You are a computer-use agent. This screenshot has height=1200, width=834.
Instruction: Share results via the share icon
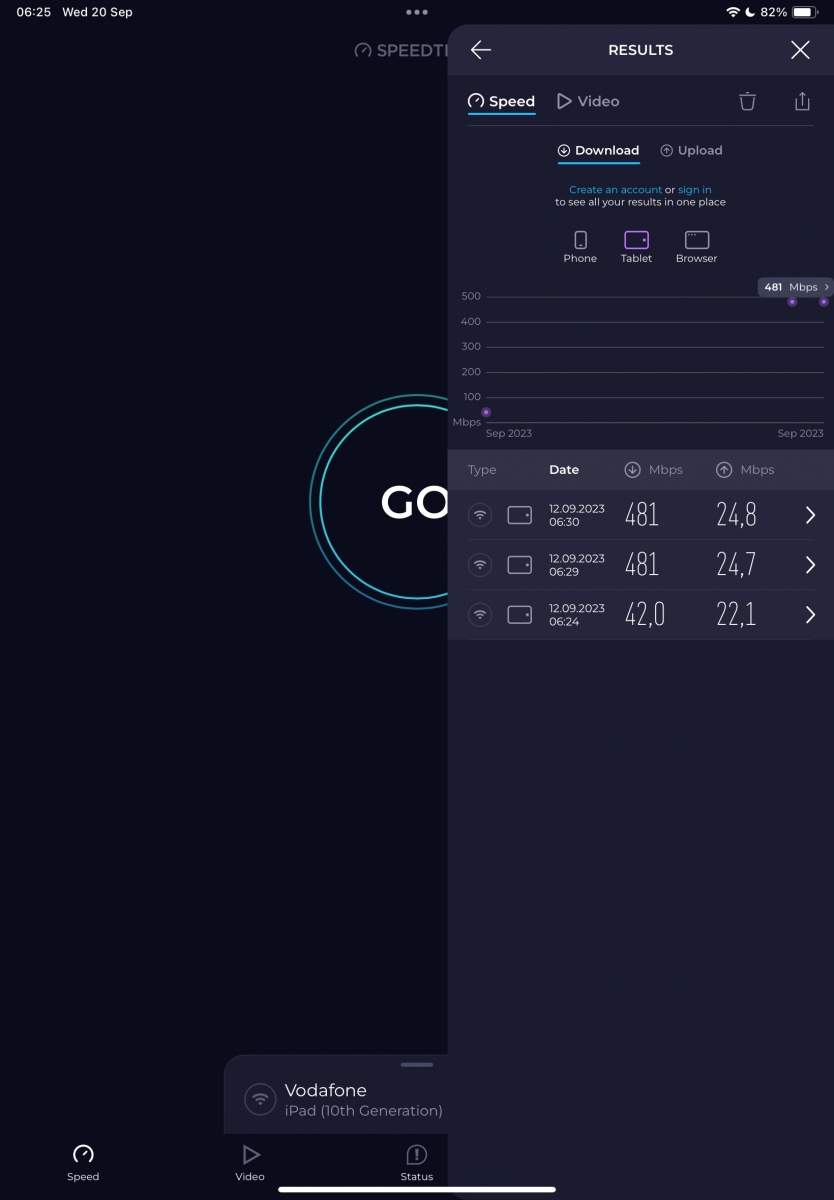802,101
